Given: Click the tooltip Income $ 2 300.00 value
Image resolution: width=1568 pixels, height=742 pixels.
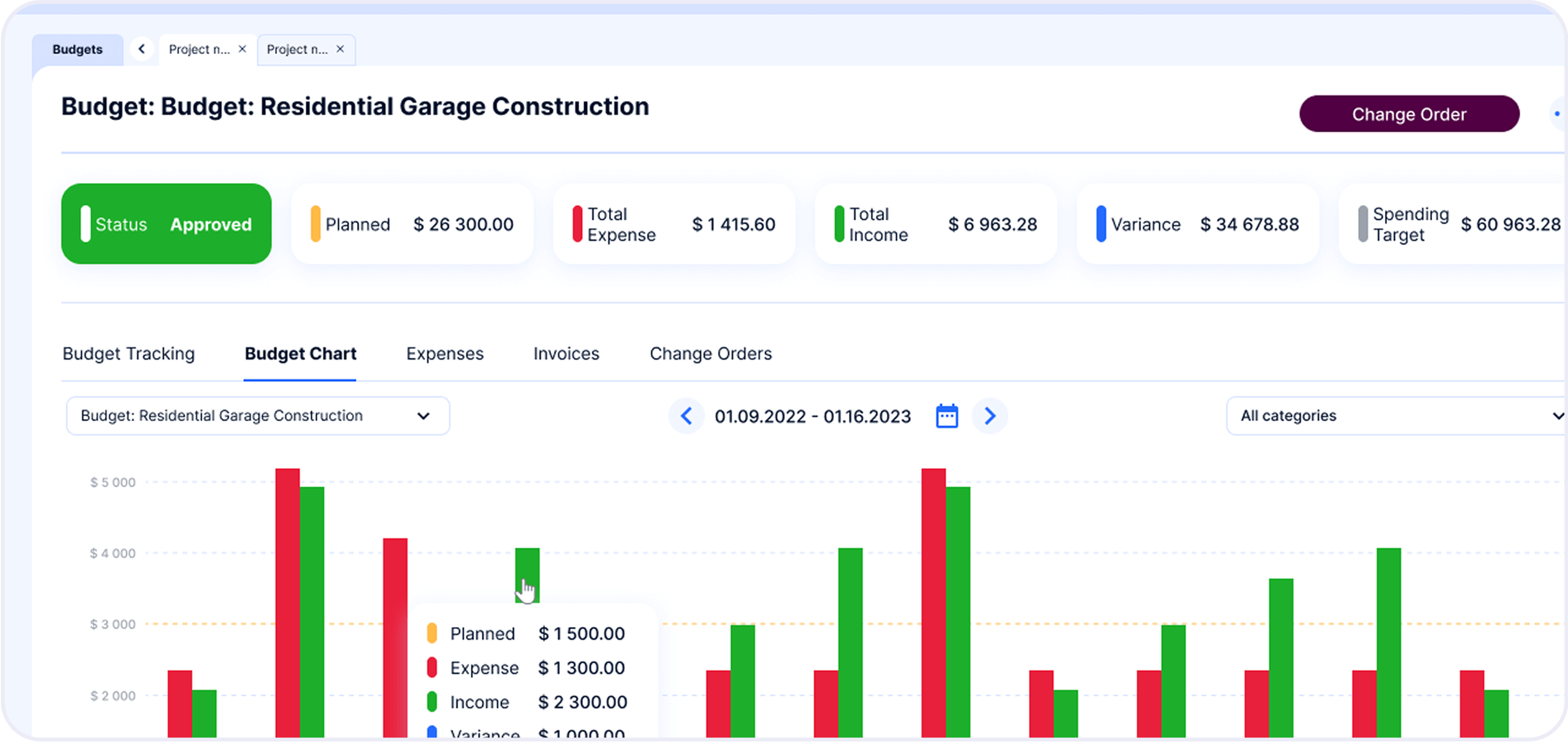Looking at the screenshot, I should pos(582,702).
